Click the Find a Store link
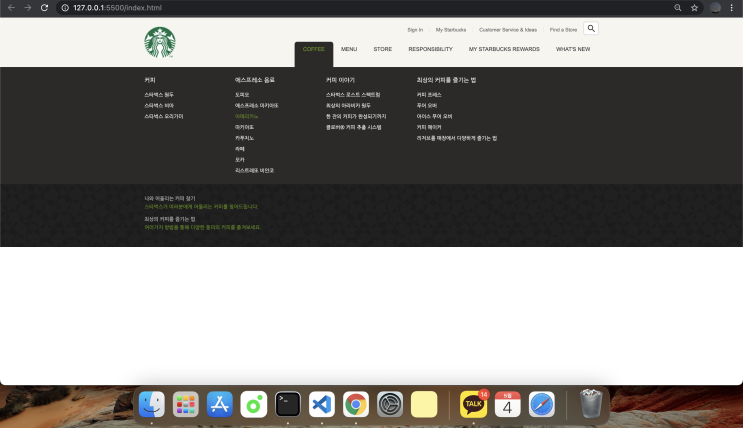 [563, 30]
